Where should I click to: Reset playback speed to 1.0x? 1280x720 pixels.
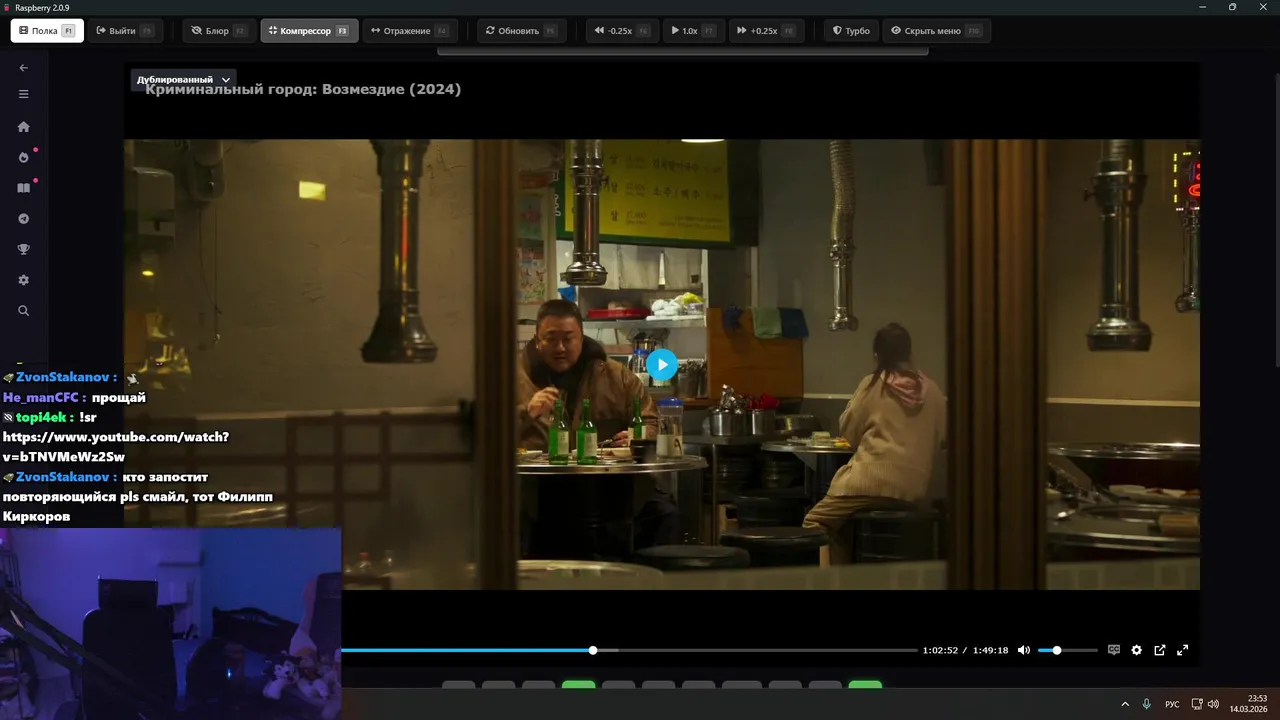click(693, 31)
